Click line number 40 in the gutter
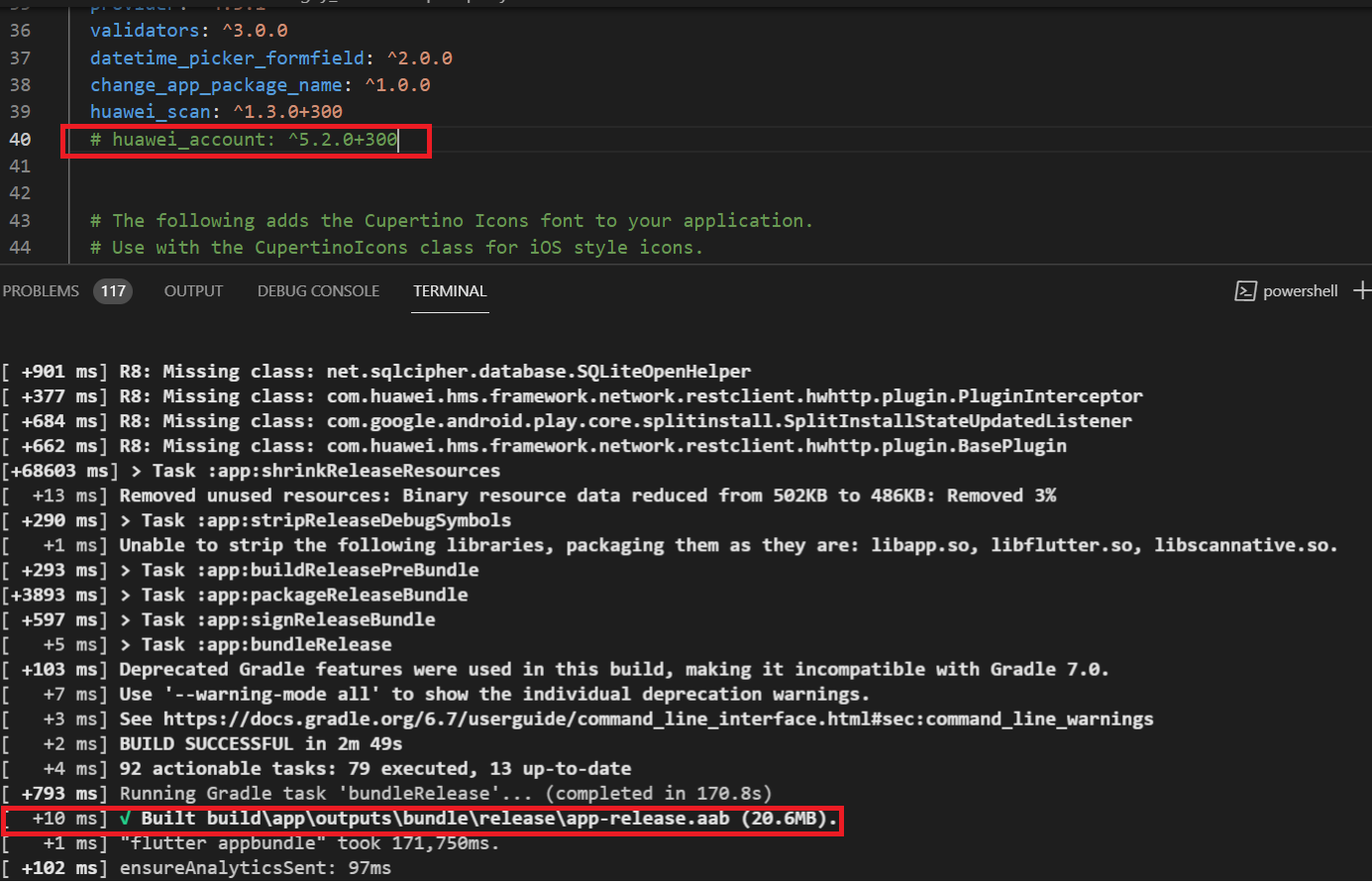This screenshot has width=1372, height=884. [20, 139]
